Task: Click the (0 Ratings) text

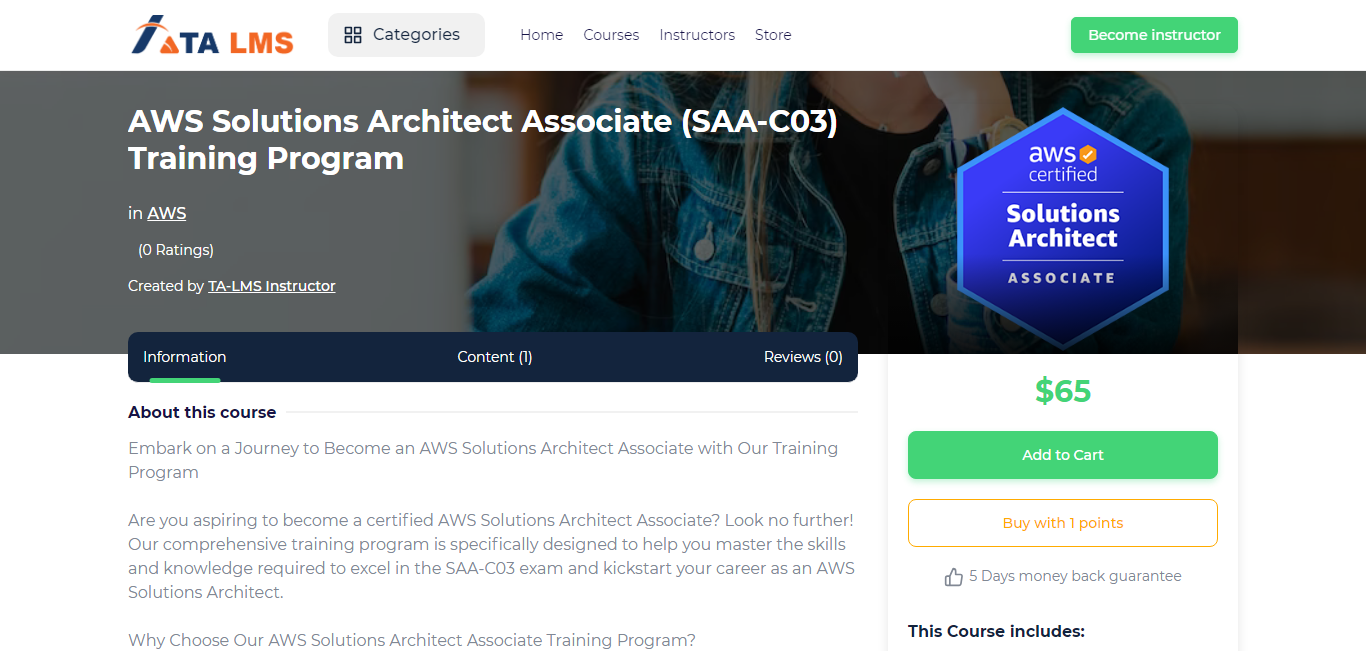Action: [176, 250]
